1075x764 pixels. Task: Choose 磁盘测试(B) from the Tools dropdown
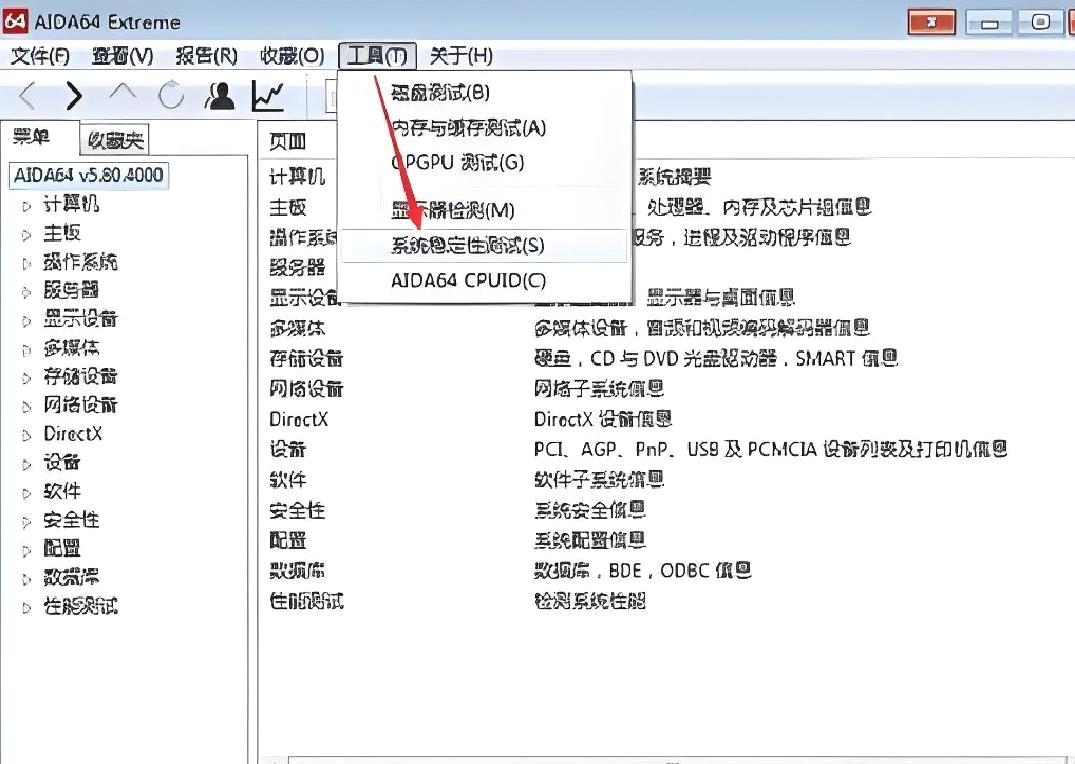pos(484,93)
